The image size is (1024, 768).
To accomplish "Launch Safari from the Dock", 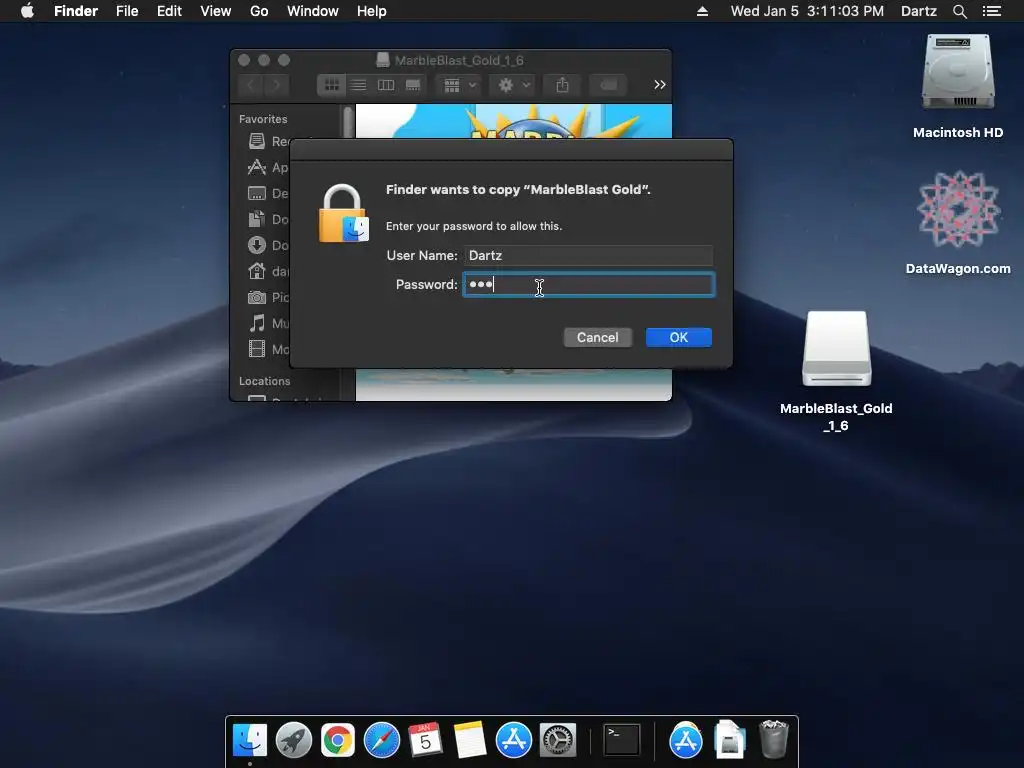I will [x=381, y=740].
